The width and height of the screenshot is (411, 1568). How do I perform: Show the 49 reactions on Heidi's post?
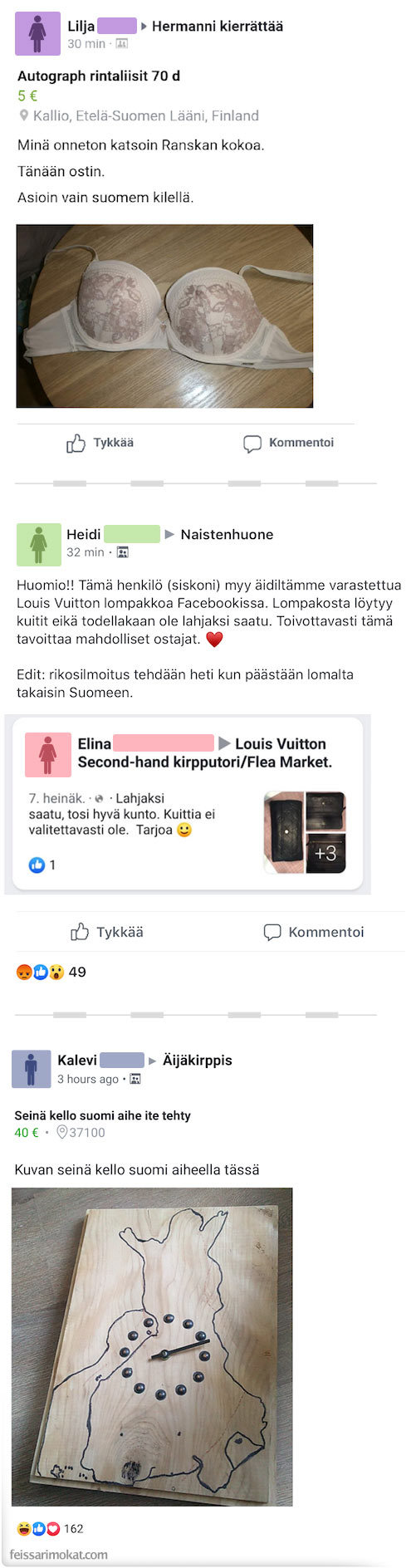tap(51, 972)
